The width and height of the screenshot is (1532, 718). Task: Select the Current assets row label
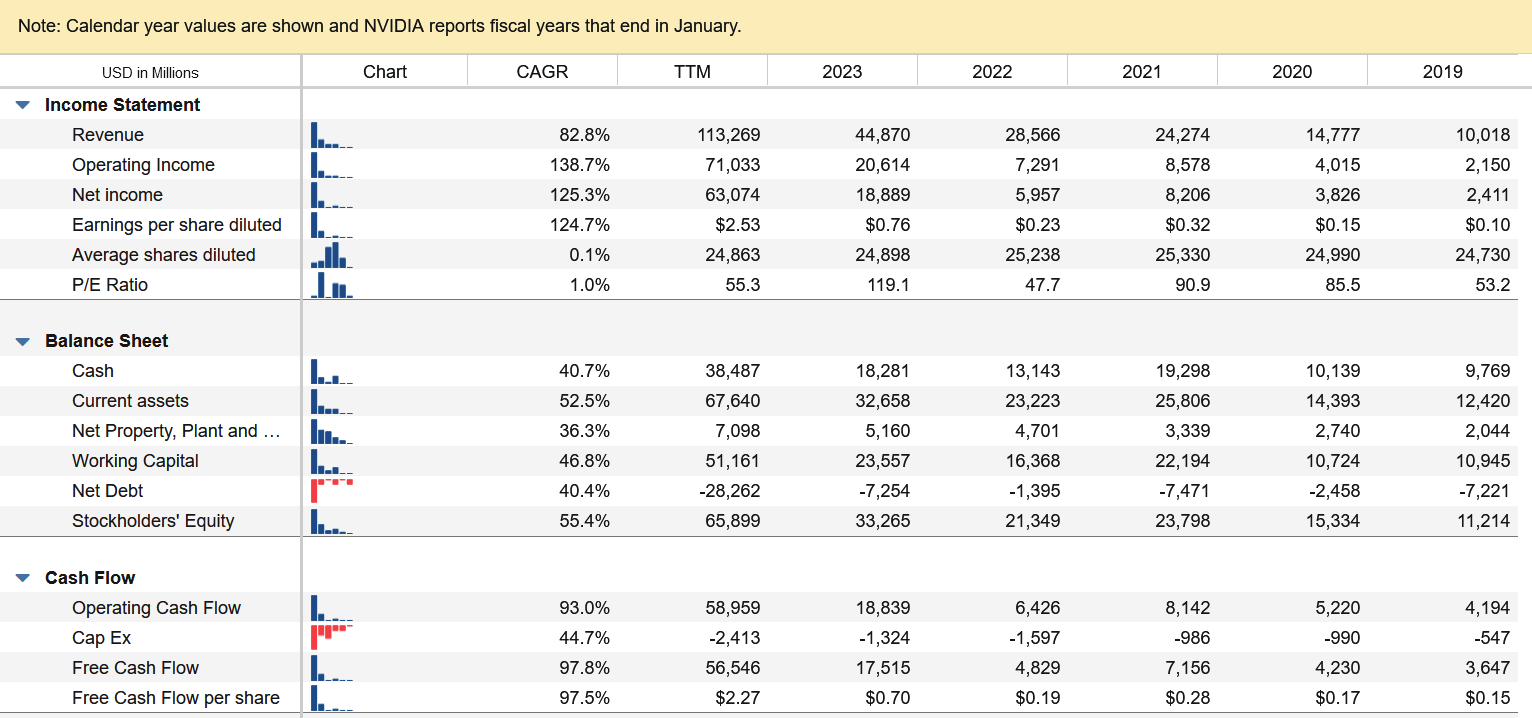[130, 401]
